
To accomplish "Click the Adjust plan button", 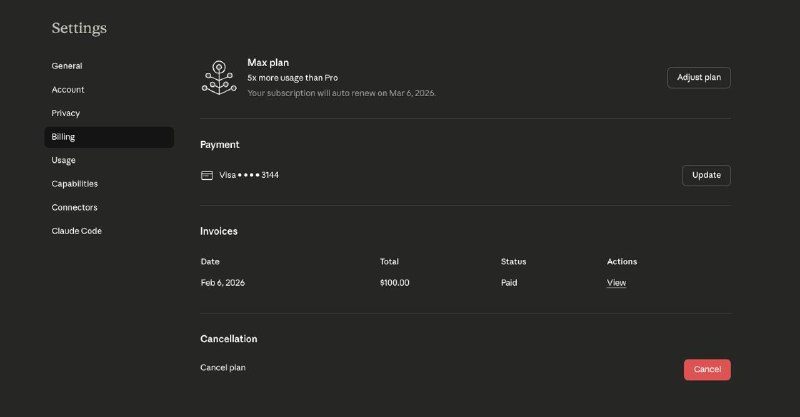I will [698, 78].
